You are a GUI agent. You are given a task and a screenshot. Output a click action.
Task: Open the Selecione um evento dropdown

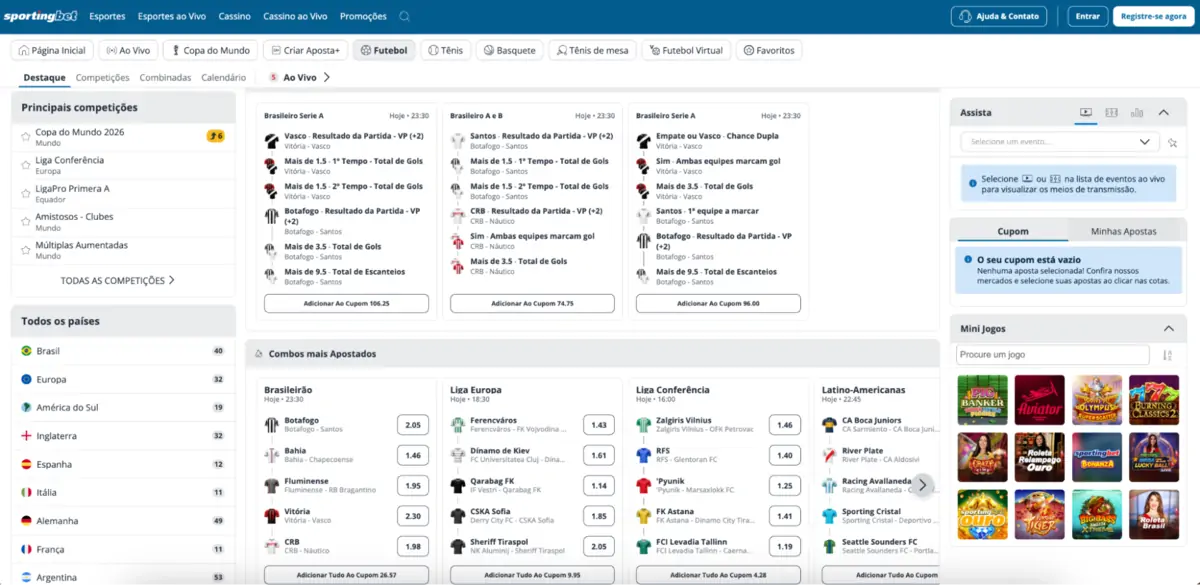click(1060, 142)
